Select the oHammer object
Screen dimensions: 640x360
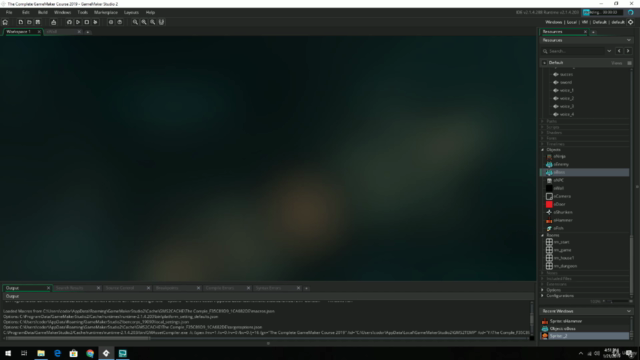pos(563,220)
